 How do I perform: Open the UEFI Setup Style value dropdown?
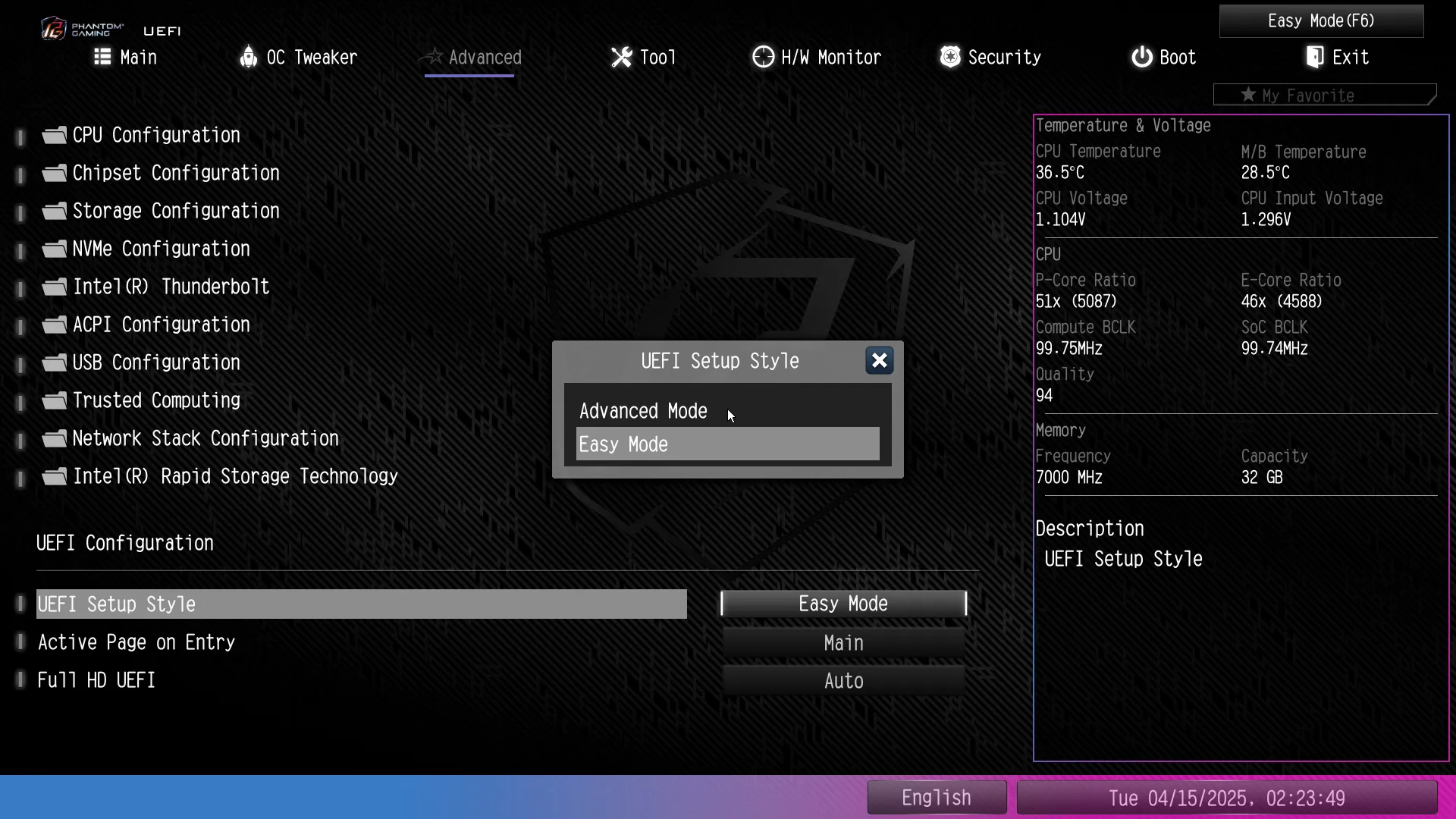coord(843,604)
